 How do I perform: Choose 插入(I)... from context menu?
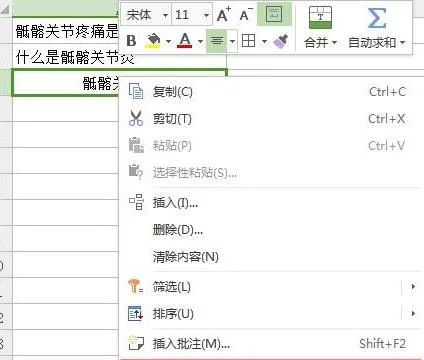[269, 202]
